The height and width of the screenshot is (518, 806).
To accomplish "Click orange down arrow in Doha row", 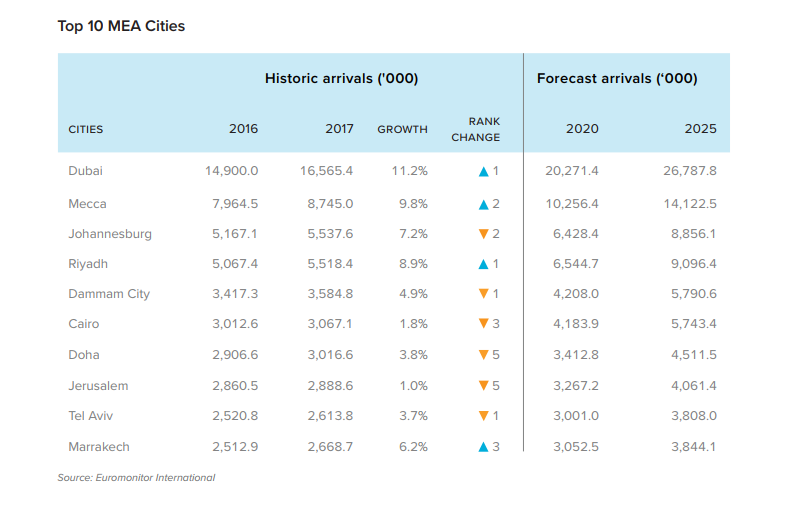I will [483, 355].
